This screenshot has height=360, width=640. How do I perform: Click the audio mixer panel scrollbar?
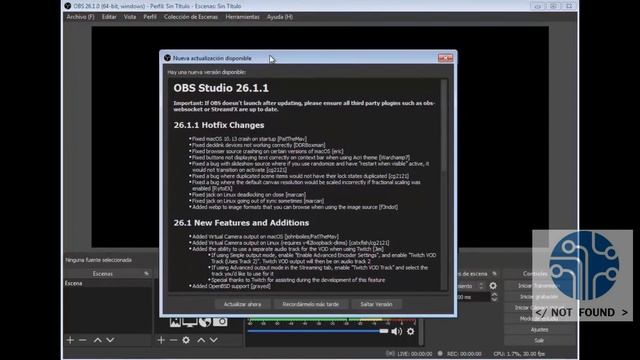[421, 332]
